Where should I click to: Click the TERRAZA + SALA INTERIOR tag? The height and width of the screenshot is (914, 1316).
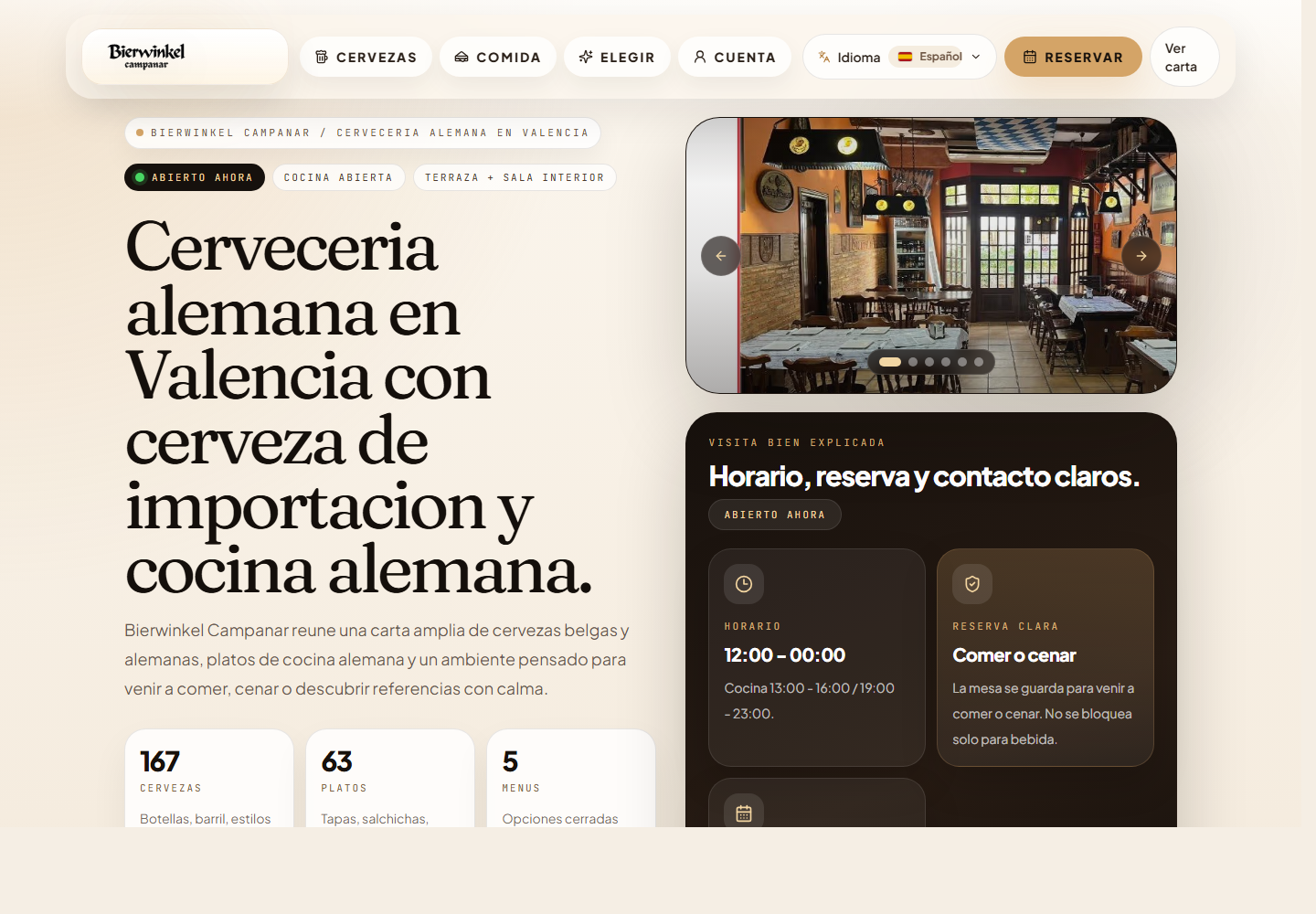coord(515,177)
